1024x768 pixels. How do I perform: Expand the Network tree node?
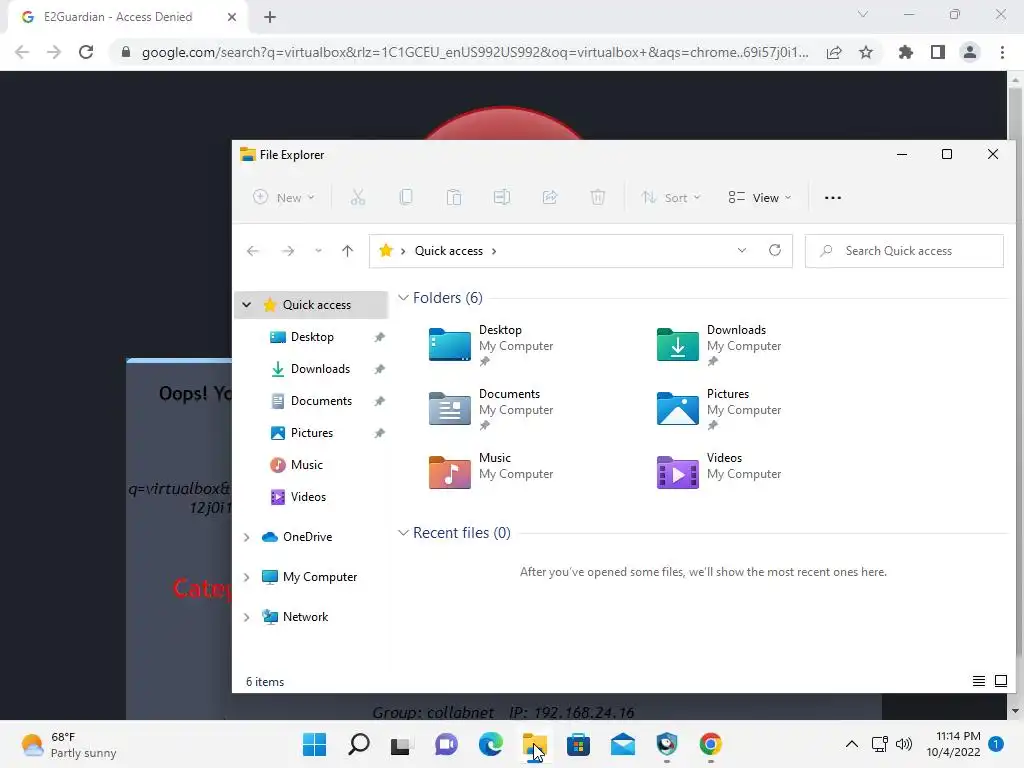coord(247,616)
